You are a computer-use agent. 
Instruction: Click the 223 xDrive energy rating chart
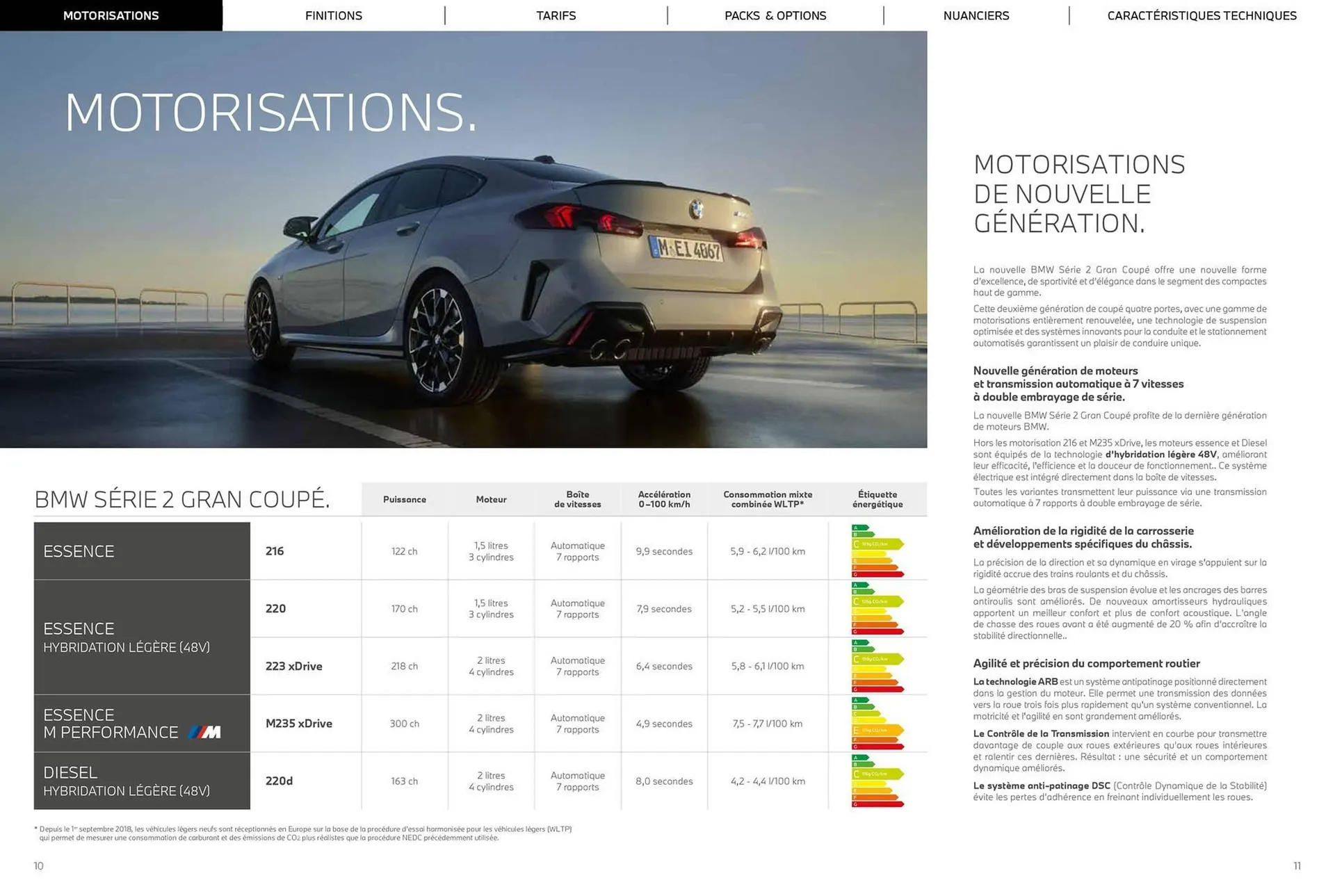[x=875, y=666]
